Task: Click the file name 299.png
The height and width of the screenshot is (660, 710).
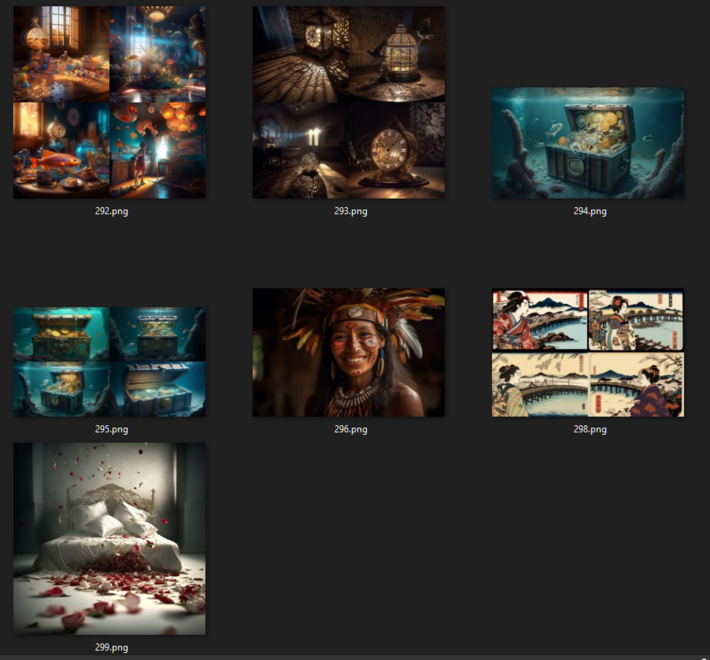Action: point(111,648)
